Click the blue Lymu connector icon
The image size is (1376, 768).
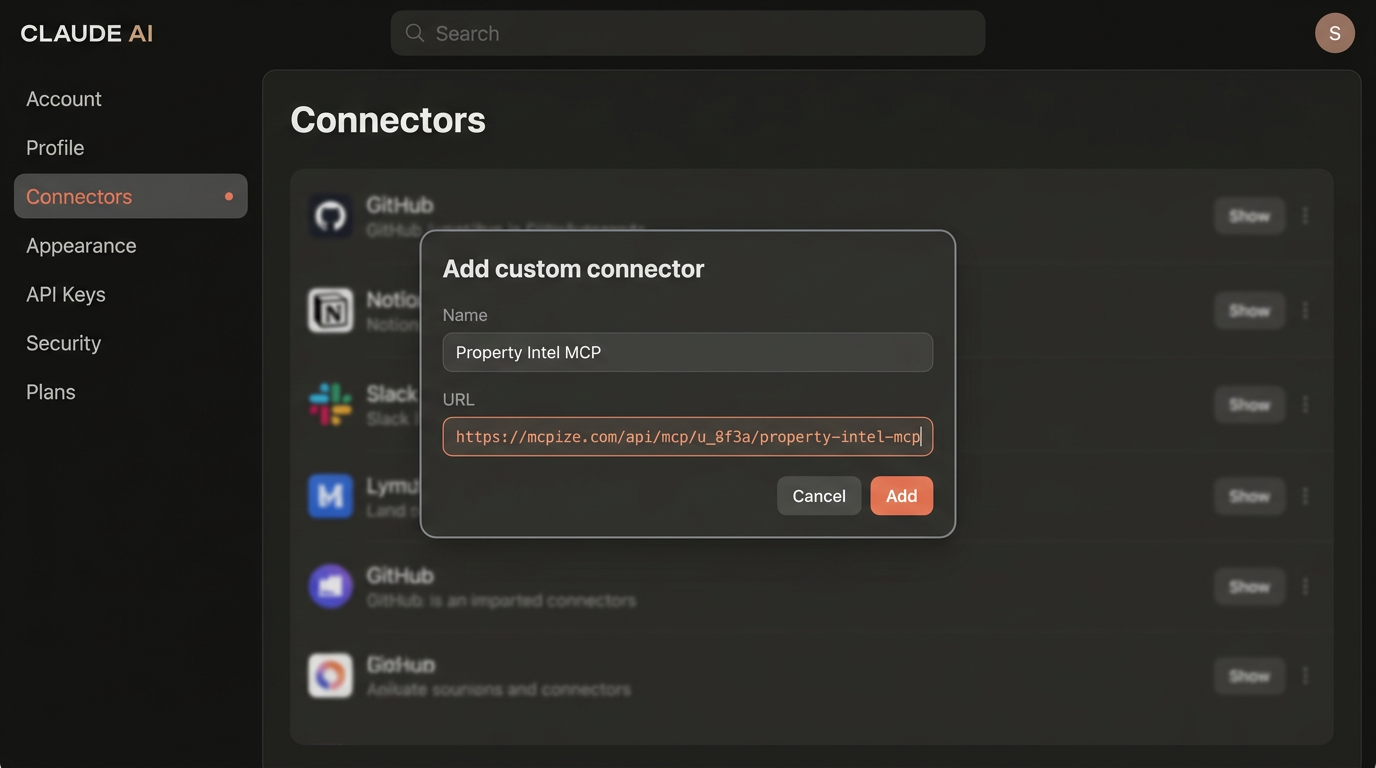tap(330, 495)
